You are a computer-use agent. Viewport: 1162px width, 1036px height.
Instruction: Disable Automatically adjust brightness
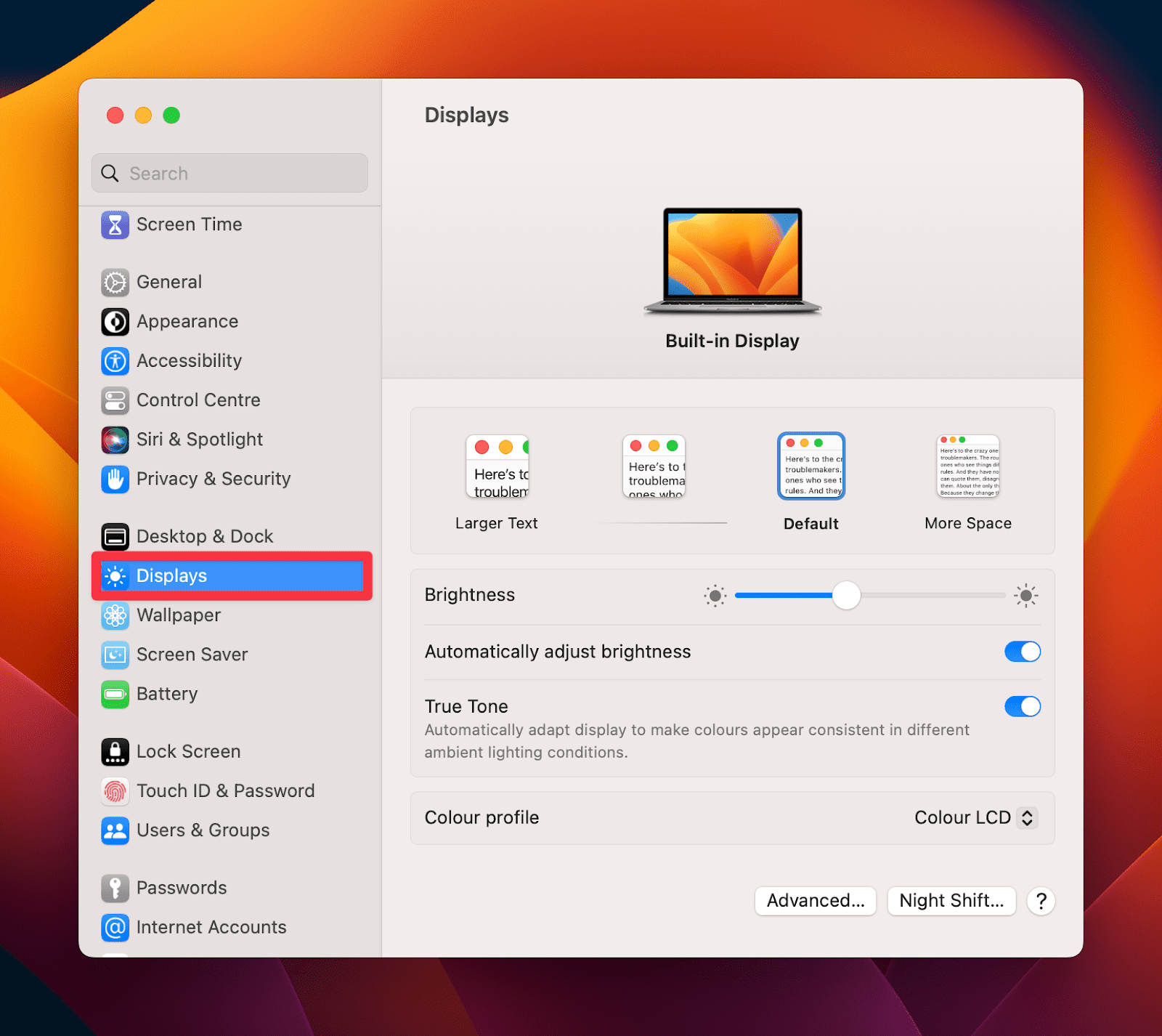click(x=1023, y=651)
